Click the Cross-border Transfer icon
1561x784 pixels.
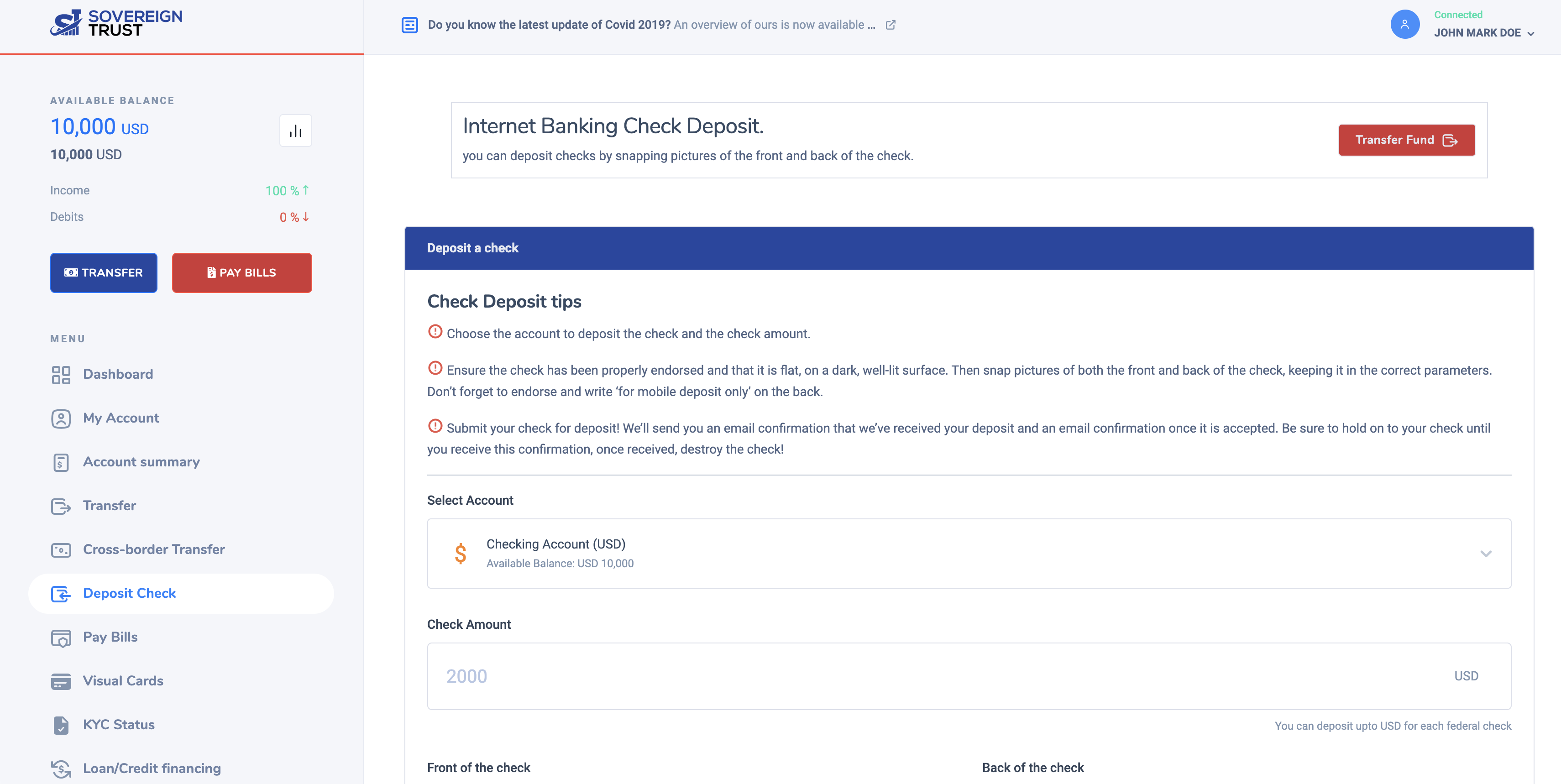tap(61, 549)
